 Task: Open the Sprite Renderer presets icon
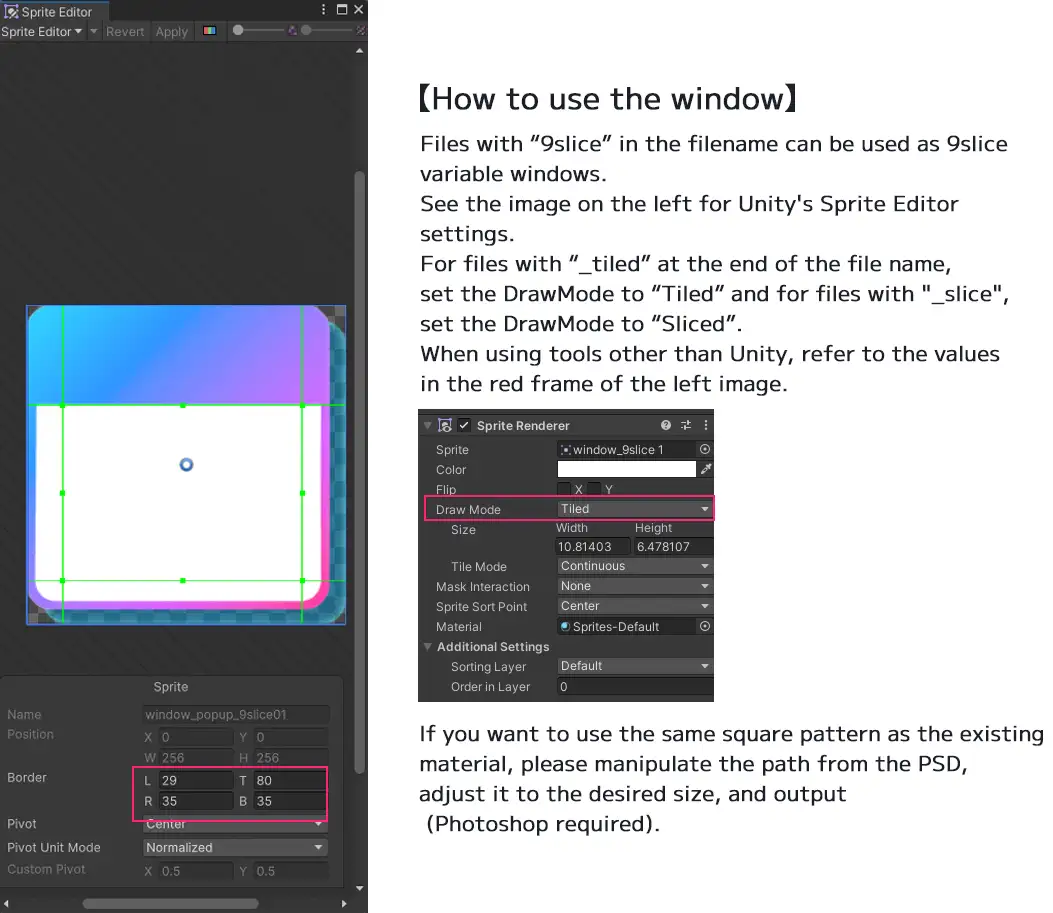point(687,426)
